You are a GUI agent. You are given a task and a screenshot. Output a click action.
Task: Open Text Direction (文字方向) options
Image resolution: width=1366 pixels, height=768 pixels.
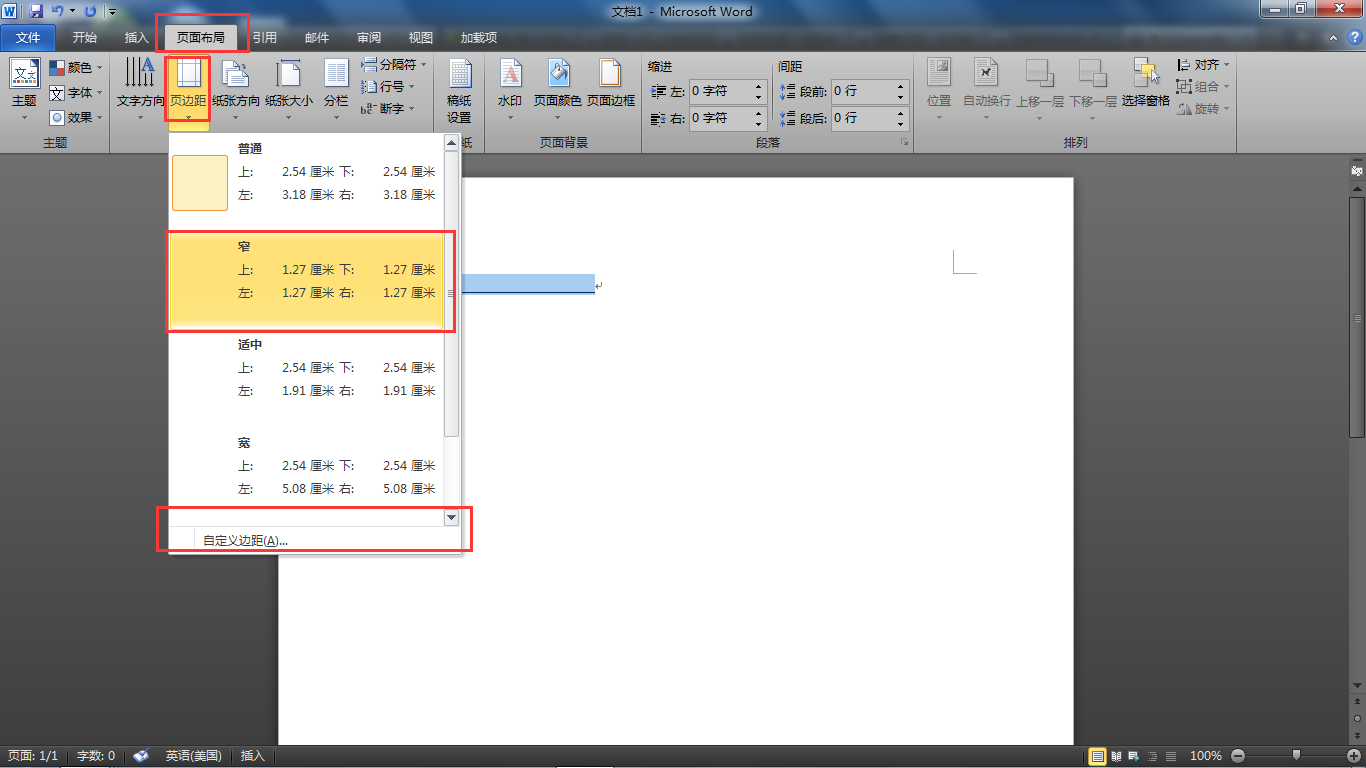140,89
